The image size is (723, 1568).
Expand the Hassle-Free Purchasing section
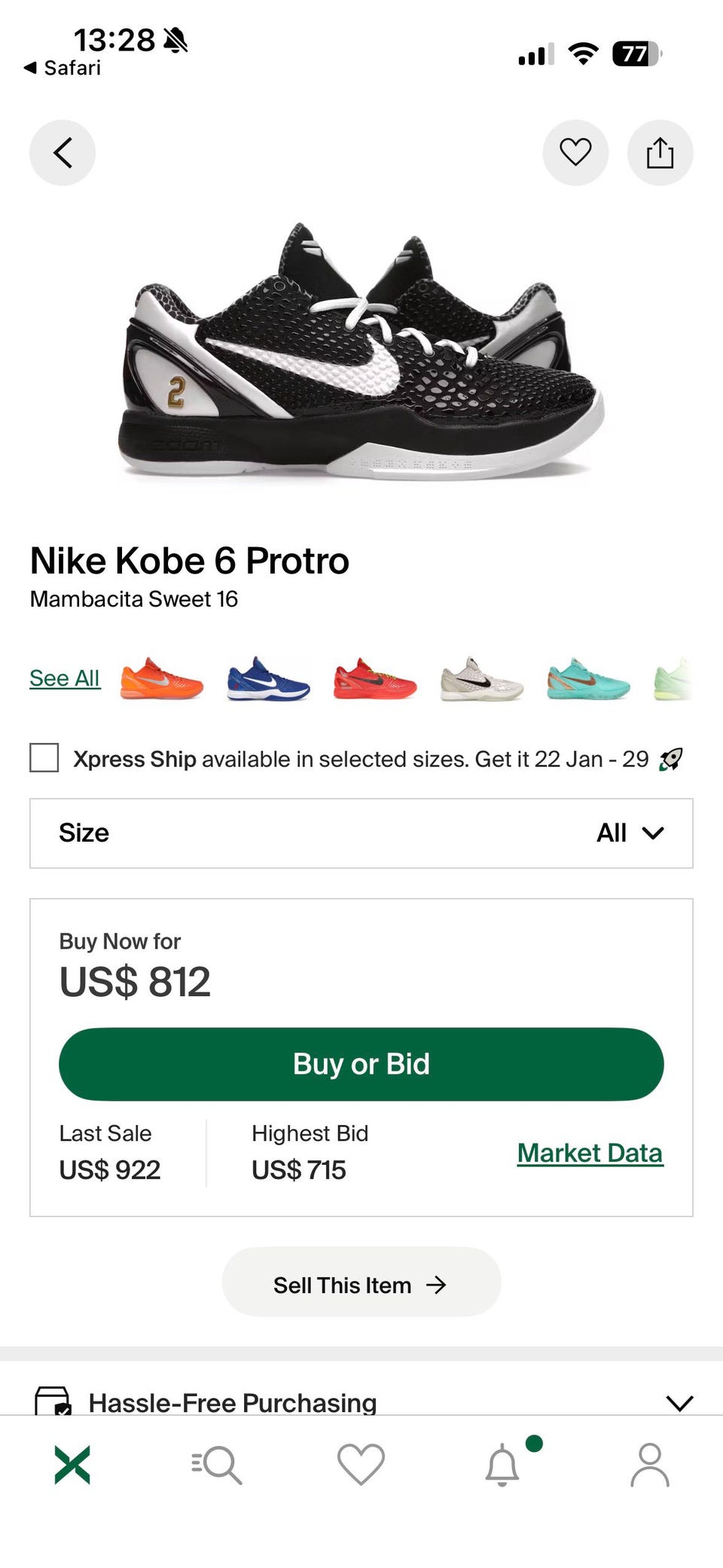[361, 1402]
